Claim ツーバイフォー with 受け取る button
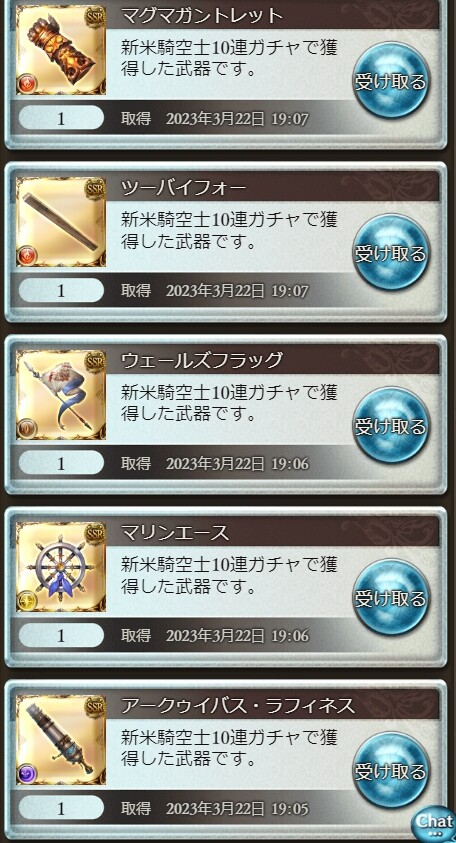This screenshot has height=843, width=456. click(391, 253)
